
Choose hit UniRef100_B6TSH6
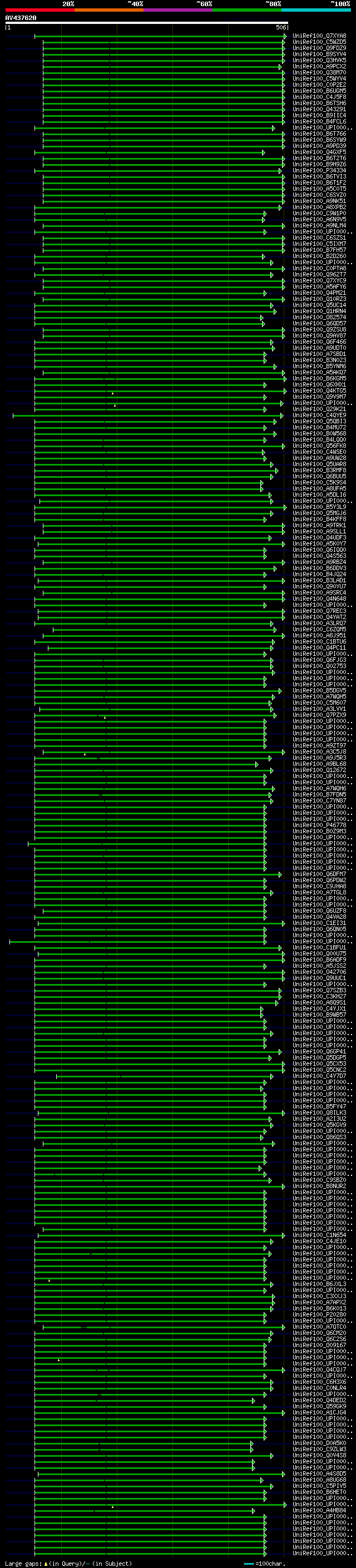coord(319,103)
